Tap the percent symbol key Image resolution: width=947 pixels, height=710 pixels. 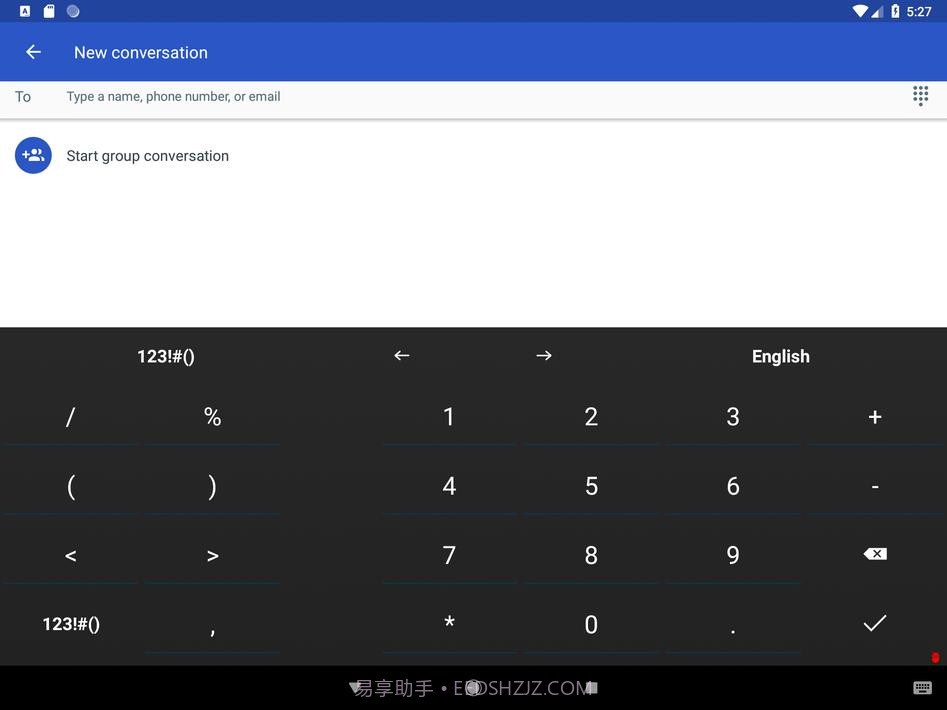(x=212, y=417)
